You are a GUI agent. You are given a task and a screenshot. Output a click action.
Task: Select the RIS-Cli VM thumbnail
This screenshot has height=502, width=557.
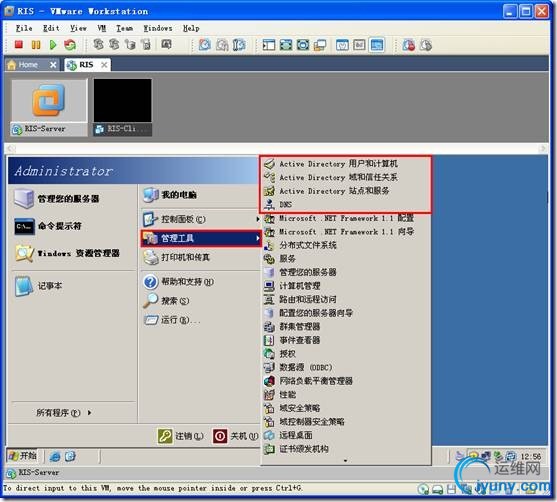click(122, 107)
